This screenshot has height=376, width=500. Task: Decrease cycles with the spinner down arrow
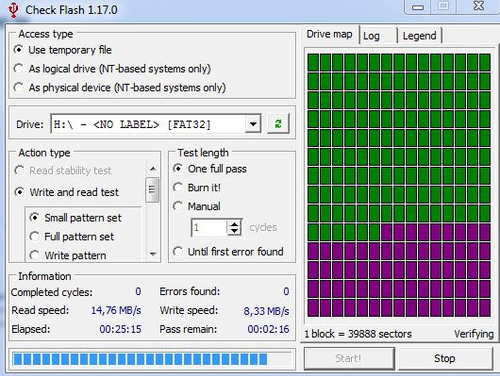(x=235, y=231)
